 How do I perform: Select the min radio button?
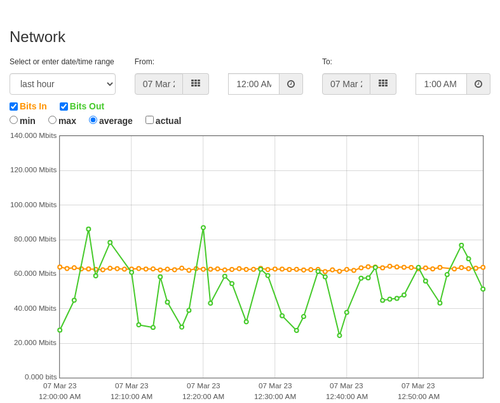pos(14,120)
